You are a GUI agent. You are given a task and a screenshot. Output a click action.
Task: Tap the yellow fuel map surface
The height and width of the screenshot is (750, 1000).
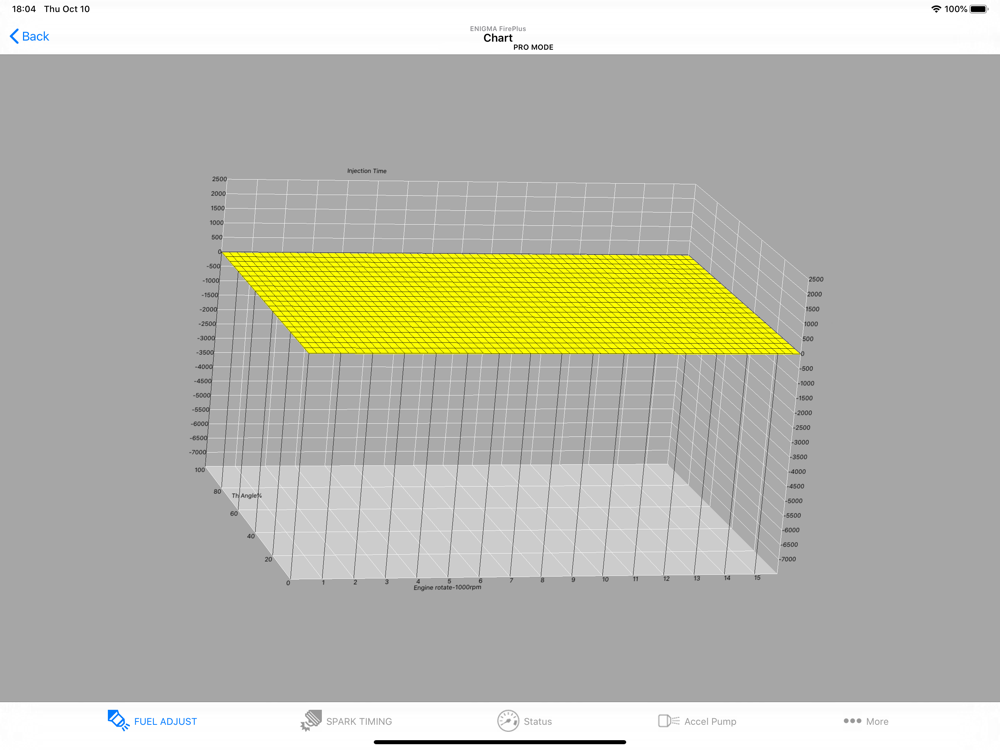point(510,303)
